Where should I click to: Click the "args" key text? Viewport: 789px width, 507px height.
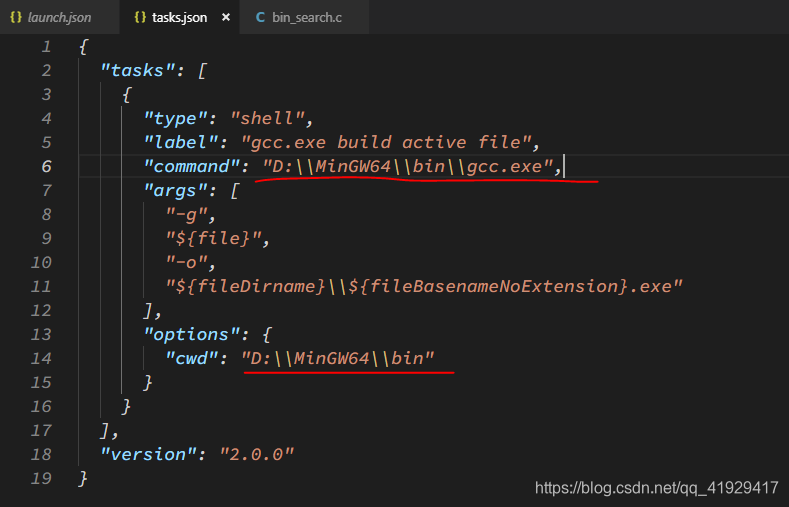pos(176,191)
